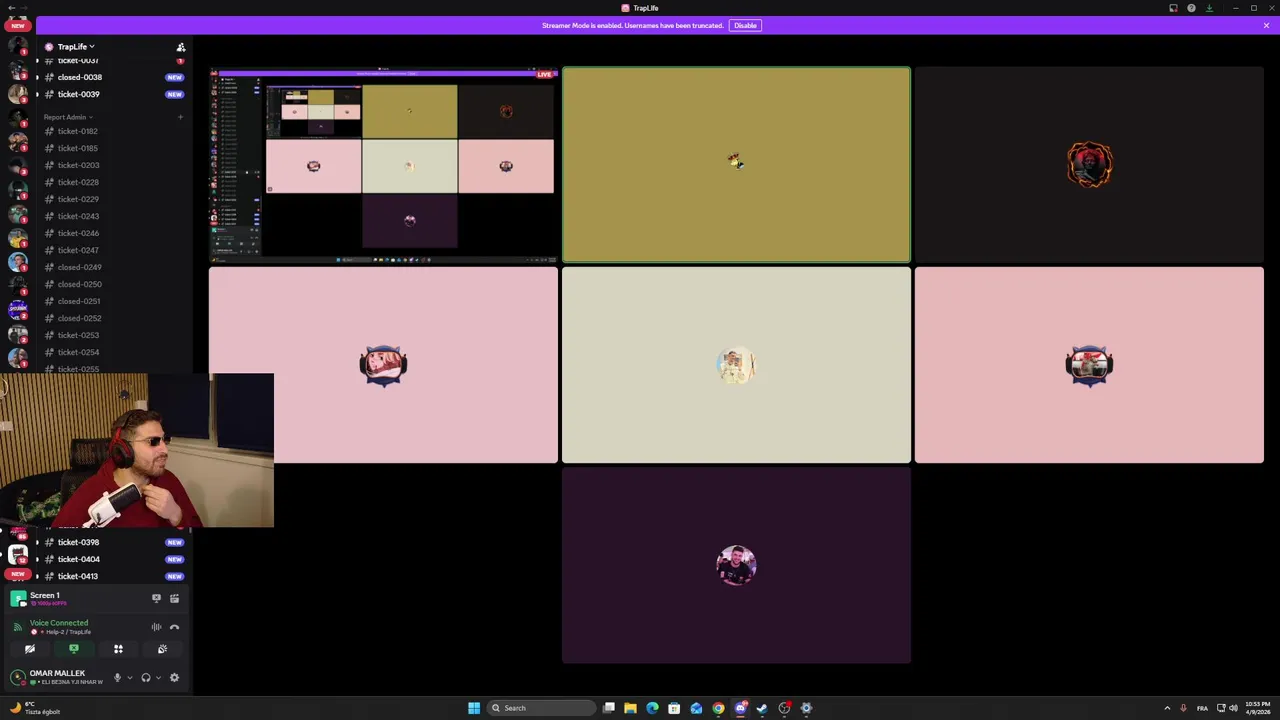Toggle screen share button in voice panel
Viewport: 1280px width, 720px height.
click(x=73, y=649)
